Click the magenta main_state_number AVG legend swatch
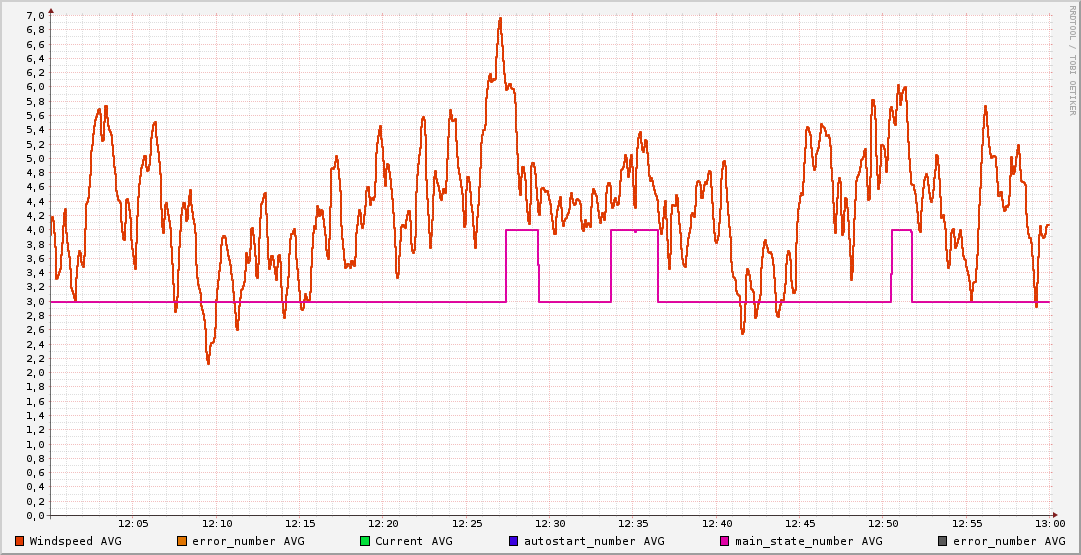This screenshot has width=1081, height=555. click(x=725, y=541)
